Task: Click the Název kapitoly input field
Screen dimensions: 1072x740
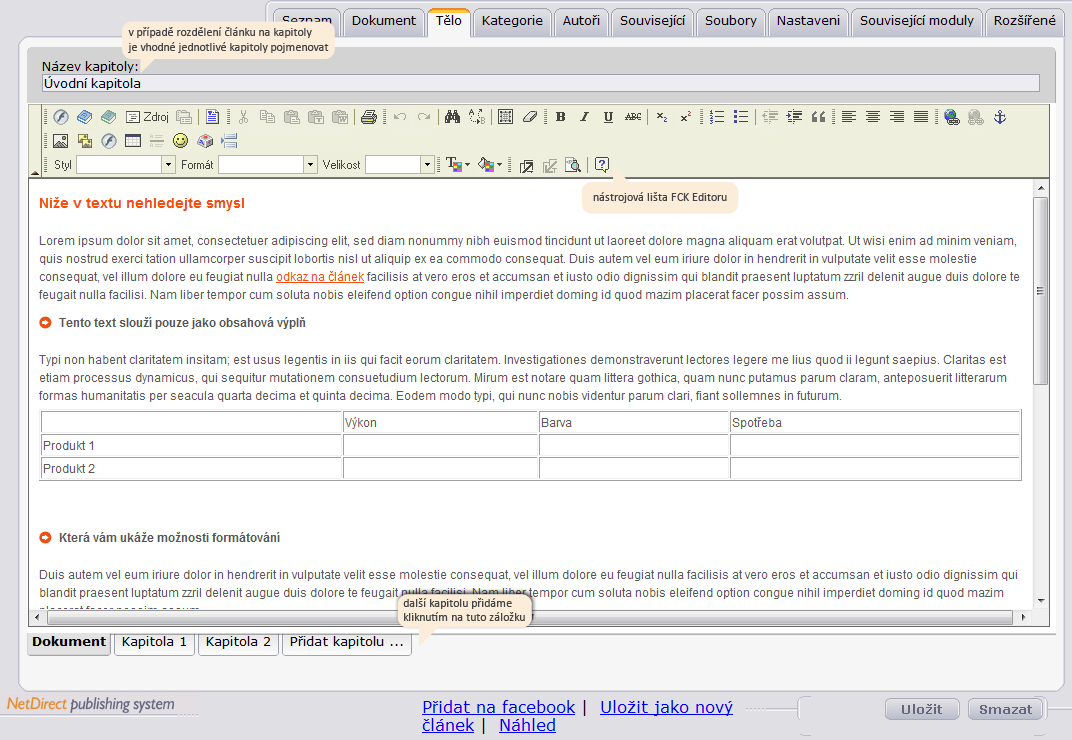Action: [541, 83]
